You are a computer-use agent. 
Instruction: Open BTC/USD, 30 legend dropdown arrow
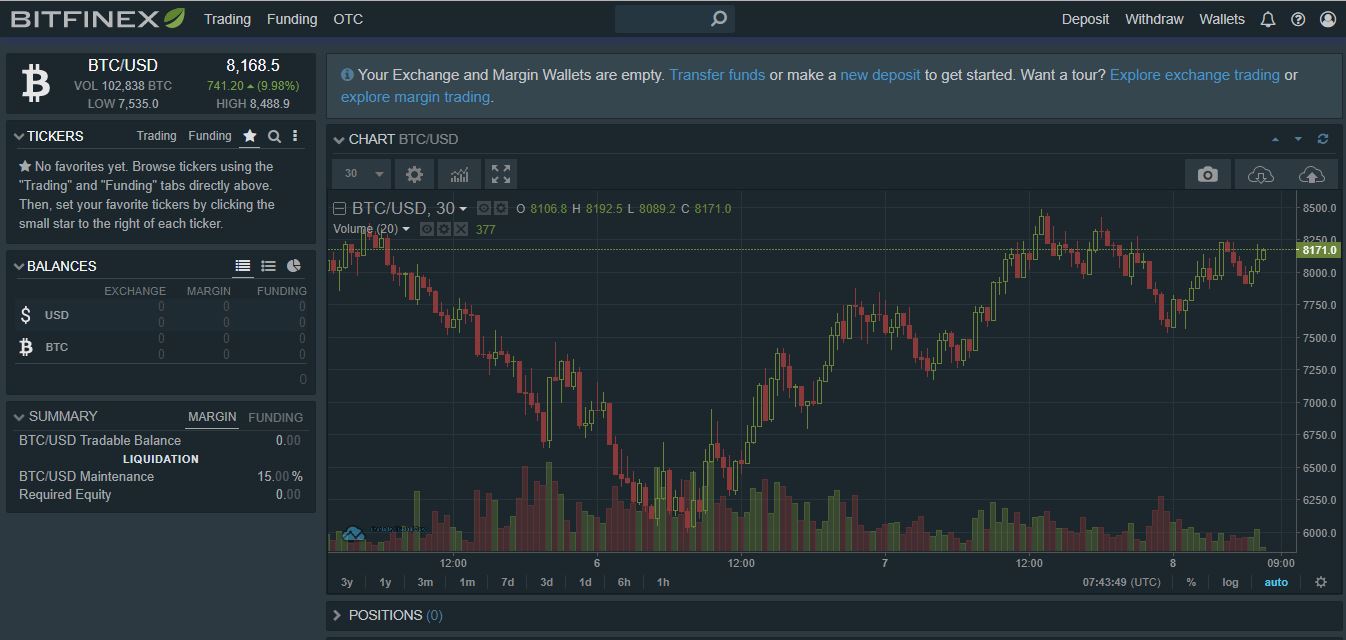point(463,209)
